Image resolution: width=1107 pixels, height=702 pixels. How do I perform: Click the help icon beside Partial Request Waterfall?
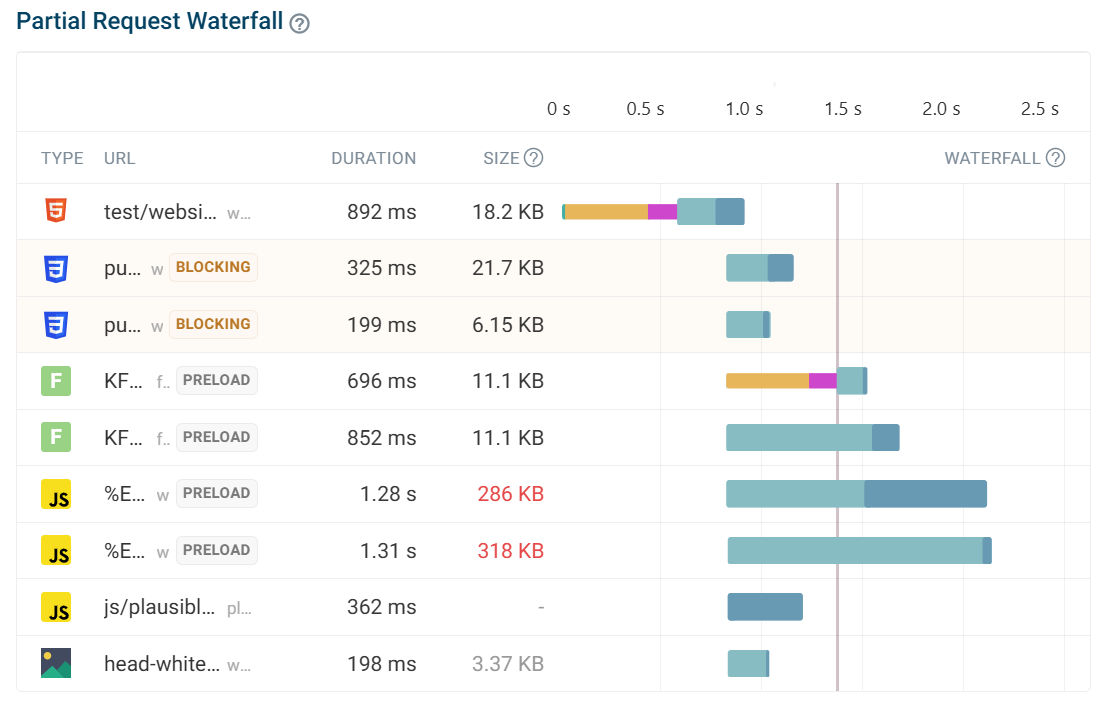tap(299, 24)
